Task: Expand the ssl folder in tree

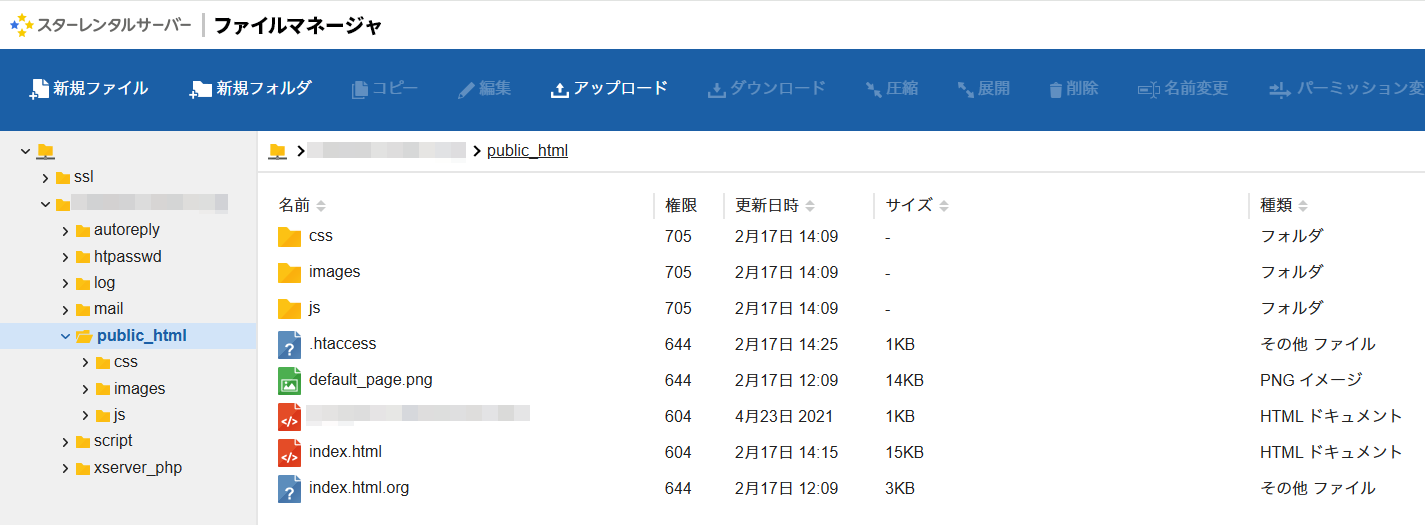Action: 45,177
